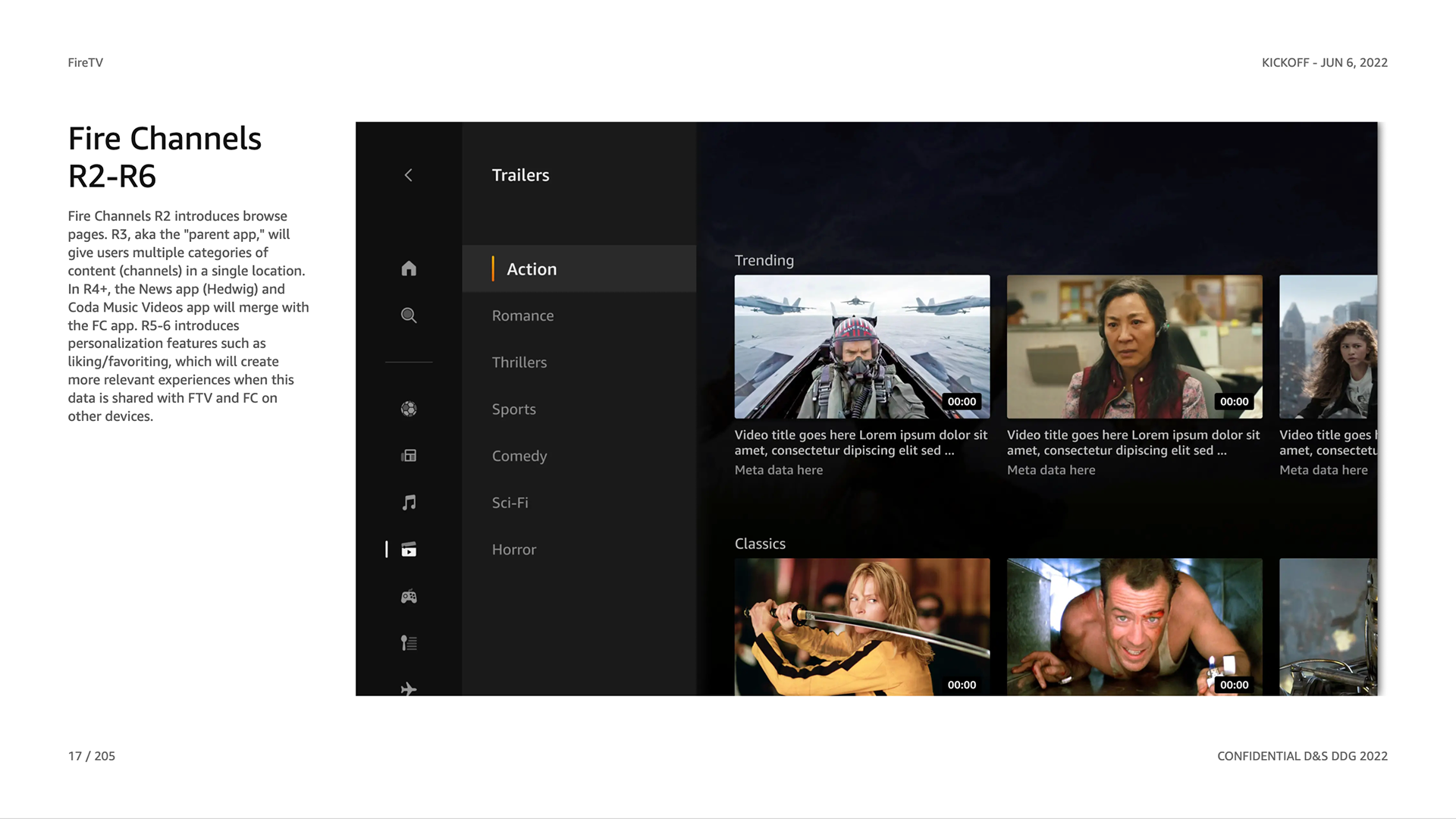
Task: Select the Travel airplane channel icon
Action: (409, 689)
